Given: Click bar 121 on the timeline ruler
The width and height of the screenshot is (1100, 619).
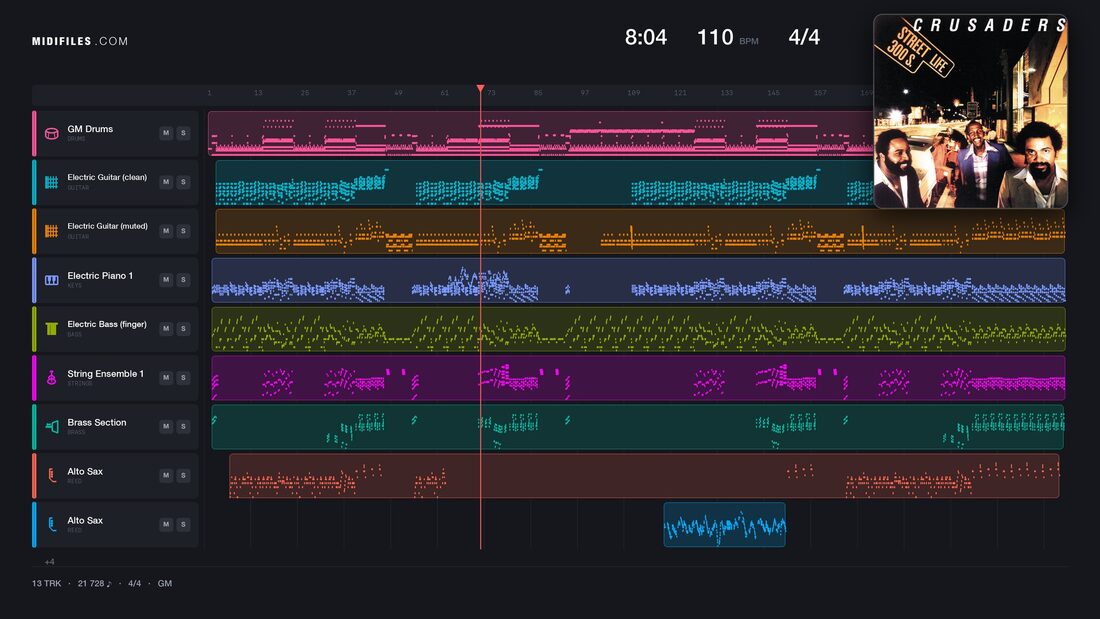Looking at the screenshot, I should (680, 93).
